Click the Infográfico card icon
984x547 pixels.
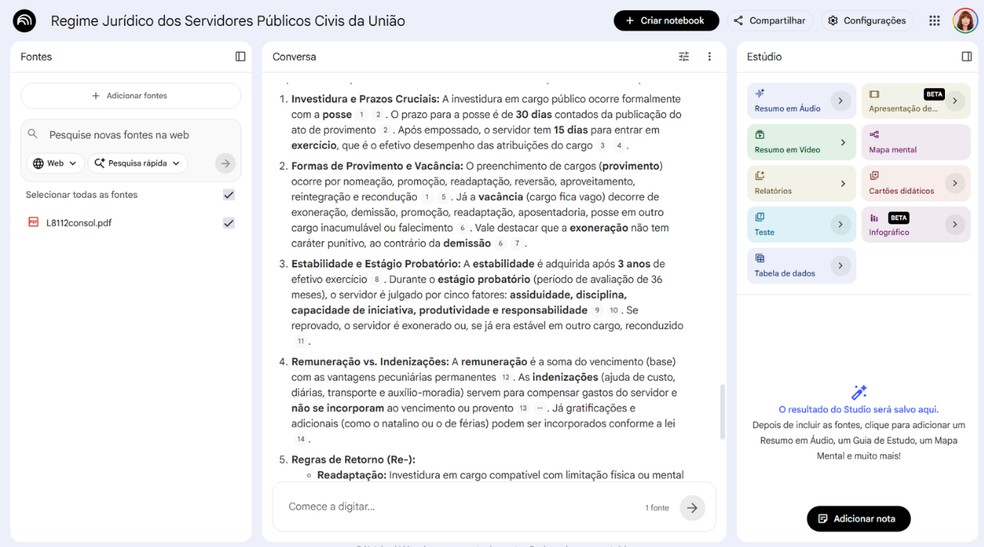pos(874,218)
